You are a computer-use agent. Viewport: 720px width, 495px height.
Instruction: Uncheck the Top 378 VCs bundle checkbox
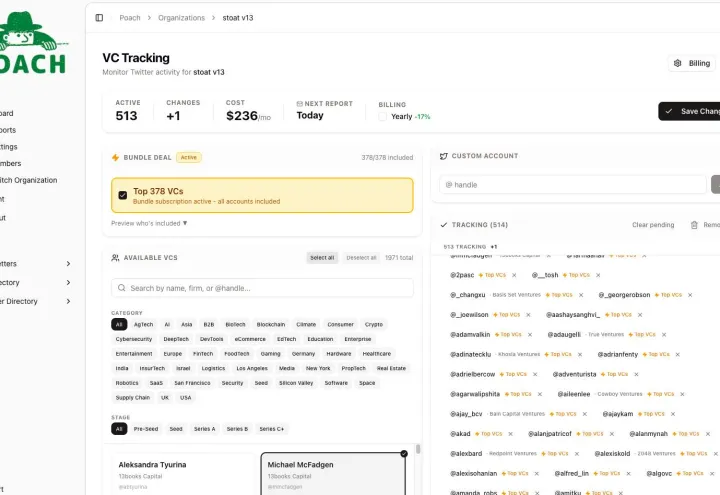(x=123, y=195)
